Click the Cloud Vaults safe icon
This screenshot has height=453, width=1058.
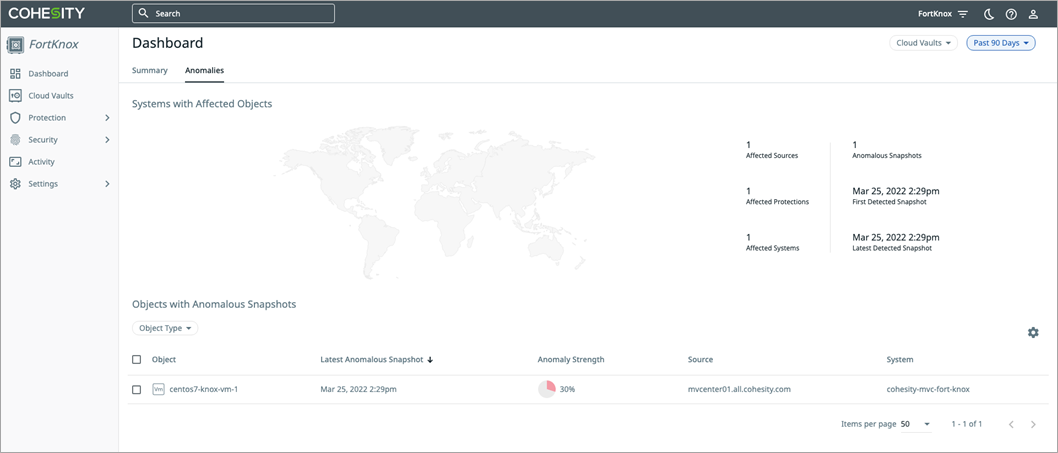coord(16,96)
